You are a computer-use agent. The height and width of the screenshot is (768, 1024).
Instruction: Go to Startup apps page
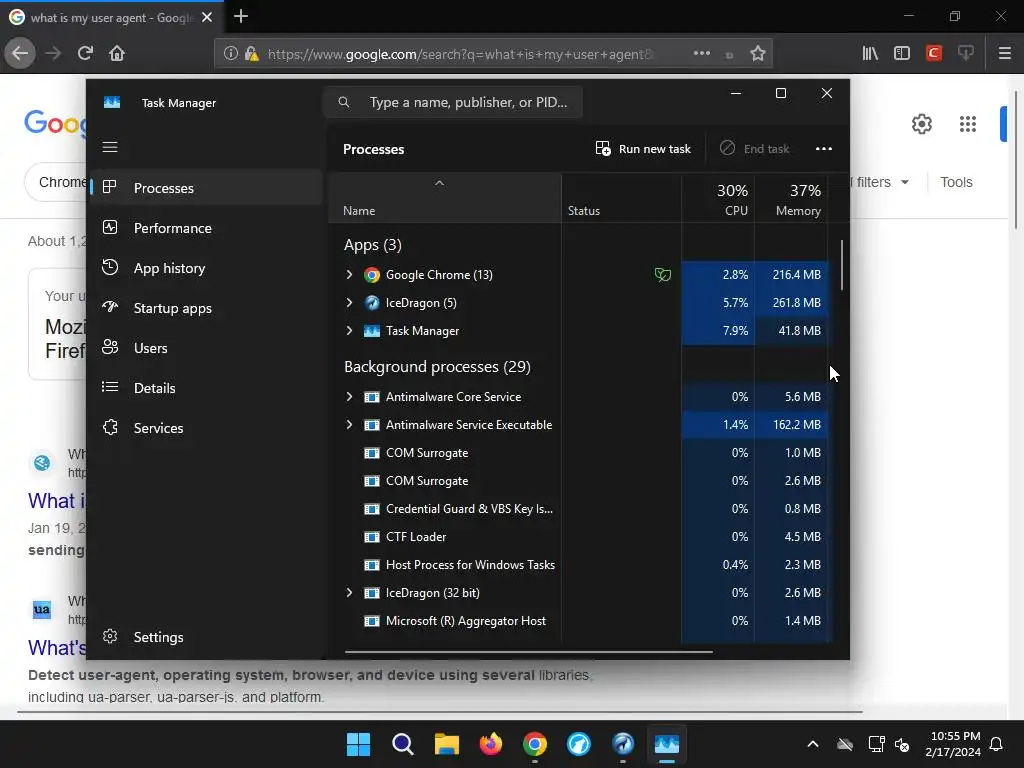click(207, 308)
